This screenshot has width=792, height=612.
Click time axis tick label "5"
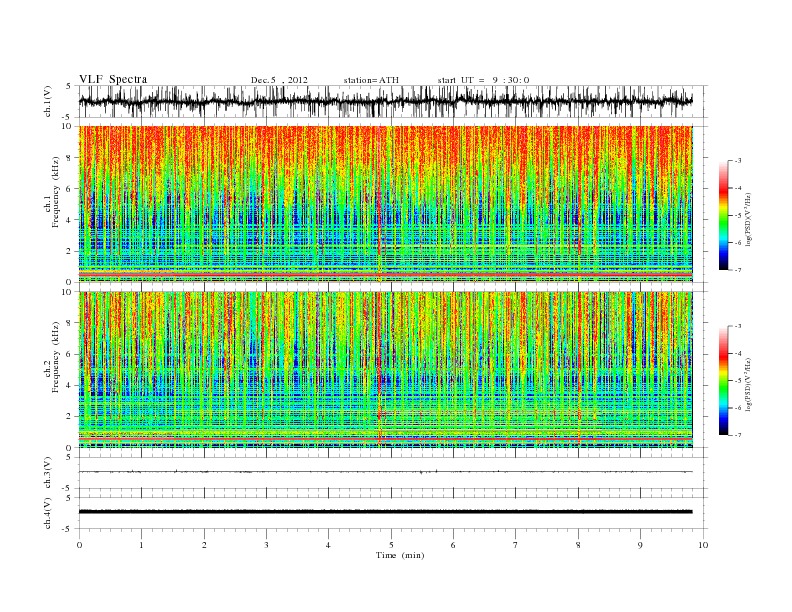(x=391, y=545)
